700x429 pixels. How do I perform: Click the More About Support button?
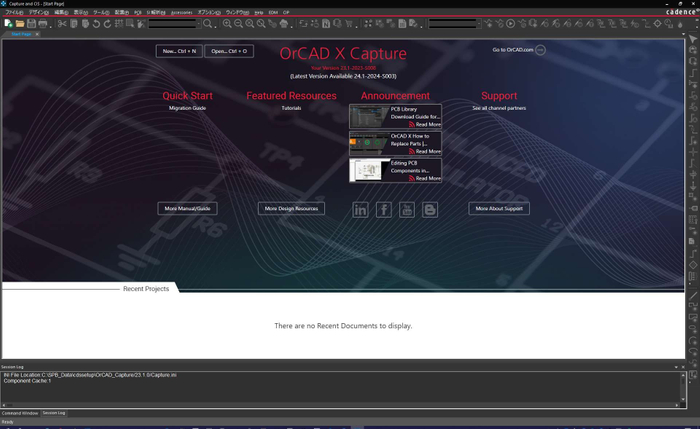click(499, 209)
